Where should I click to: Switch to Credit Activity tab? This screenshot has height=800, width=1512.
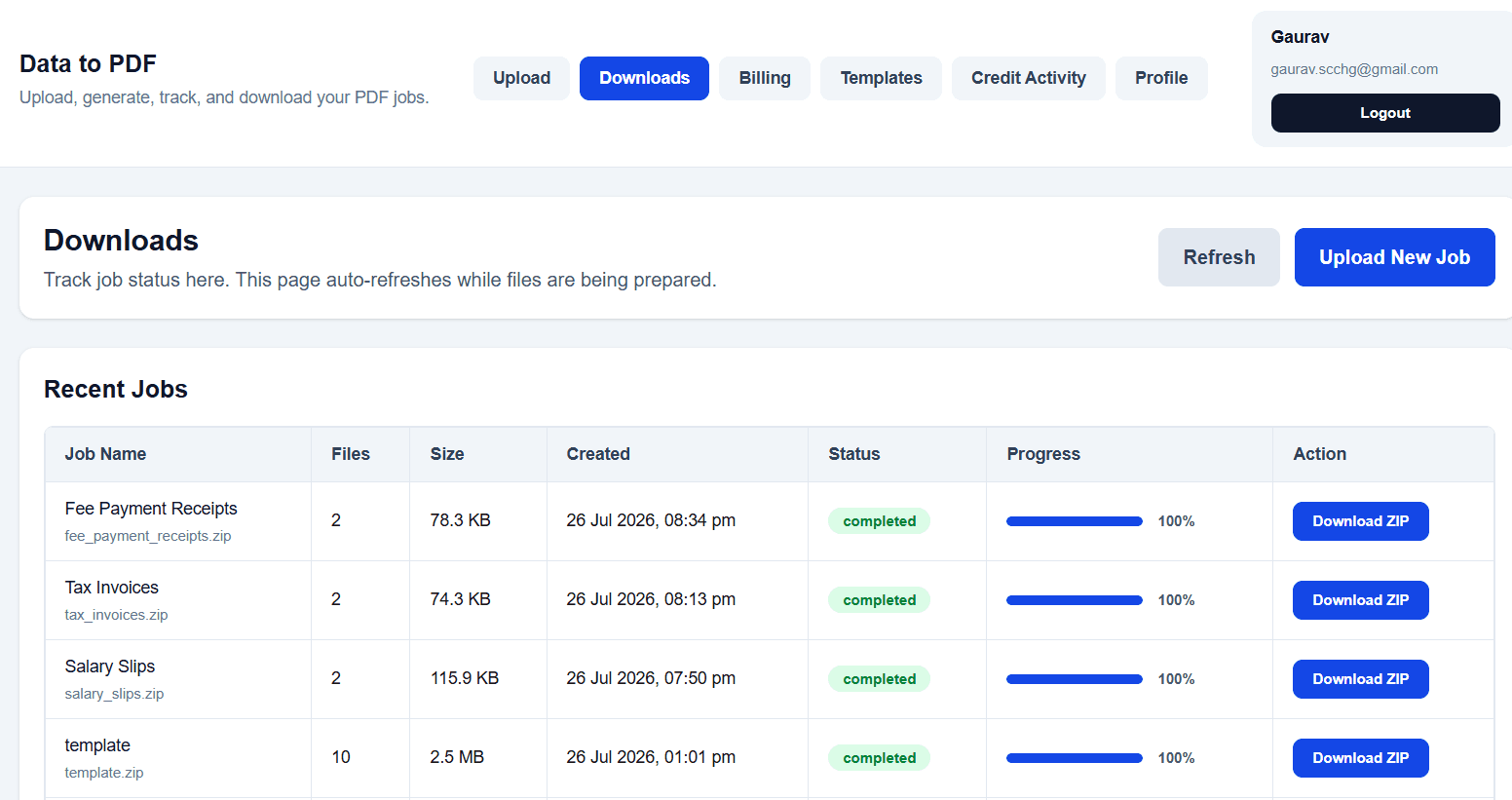(x=1029, y=78)
